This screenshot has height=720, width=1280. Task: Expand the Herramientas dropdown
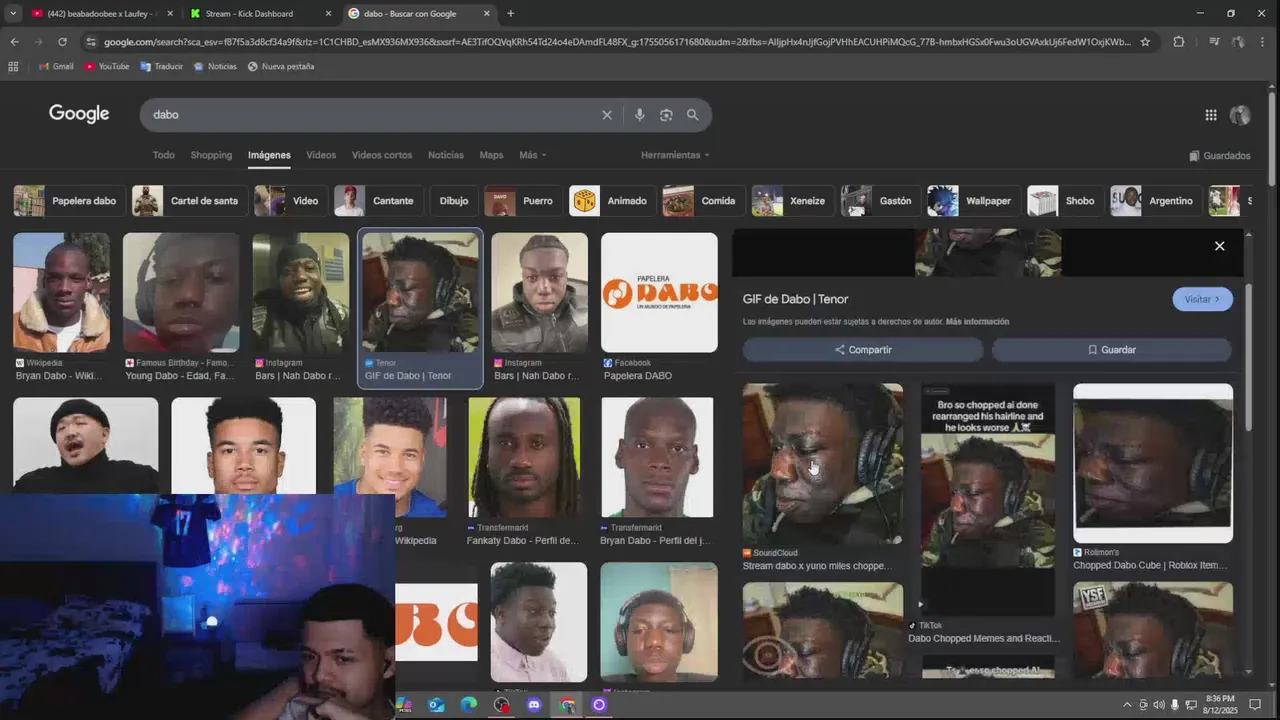tap(675, 155)
